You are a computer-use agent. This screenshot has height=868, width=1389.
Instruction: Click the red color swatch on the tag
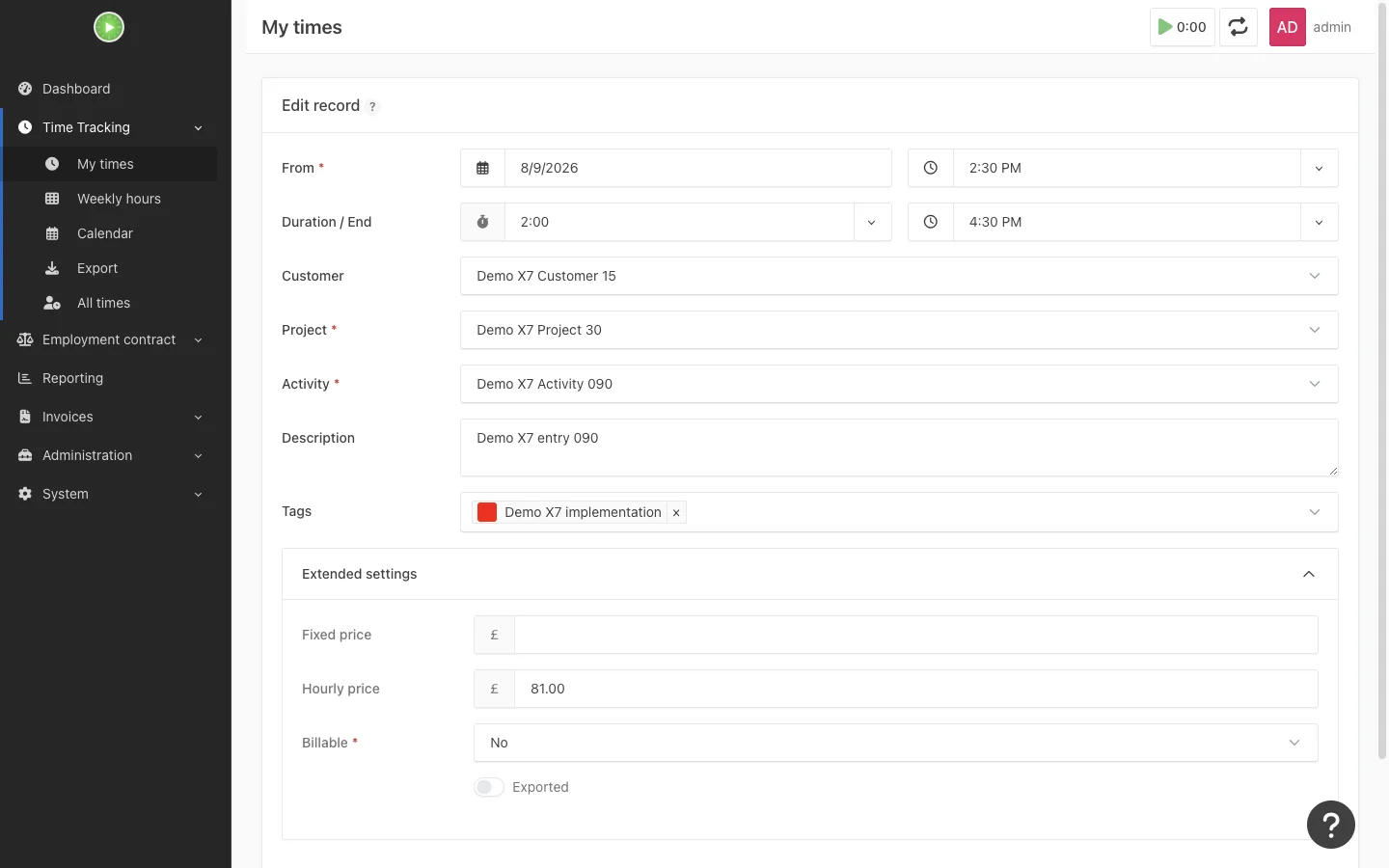(487, 512)
